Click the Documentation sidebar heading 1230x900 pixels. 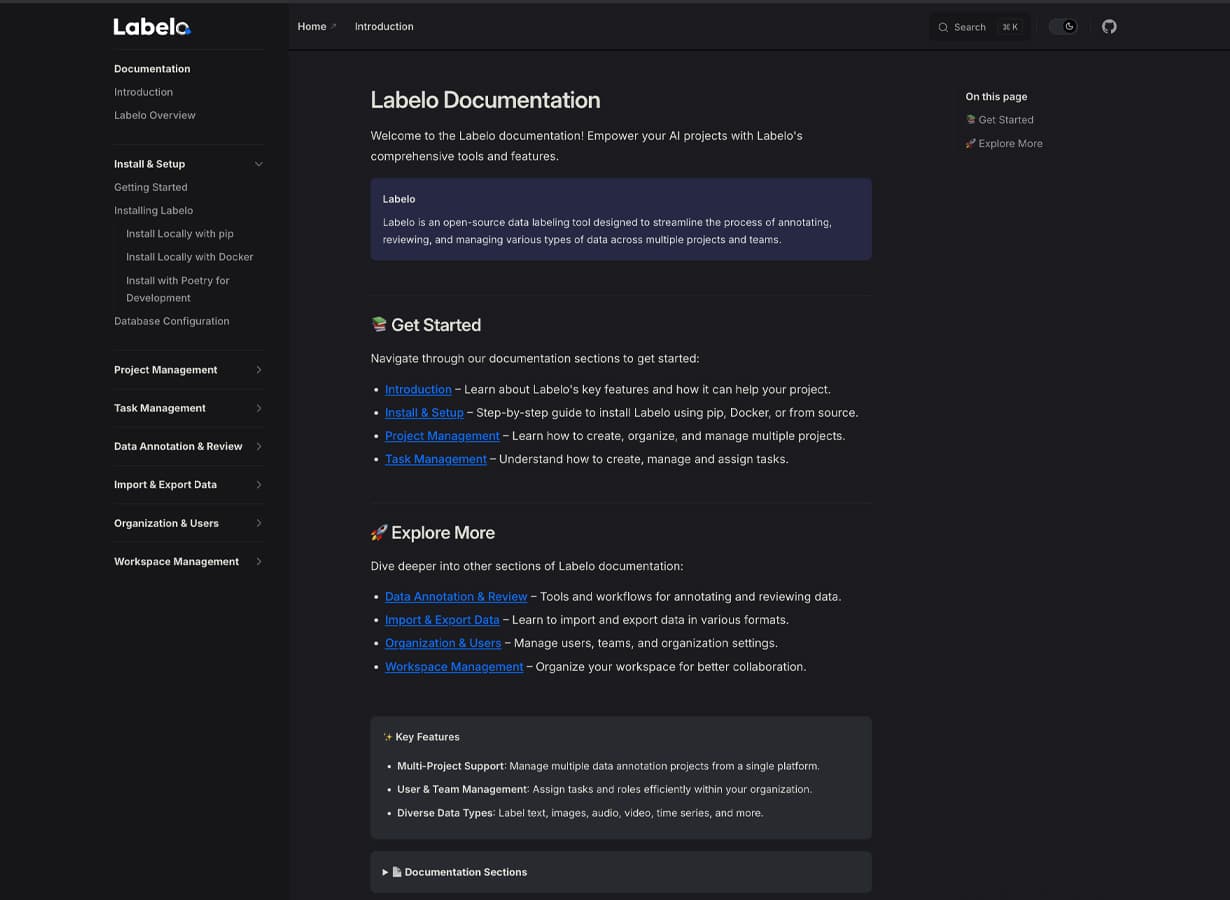tap(152, 69)
